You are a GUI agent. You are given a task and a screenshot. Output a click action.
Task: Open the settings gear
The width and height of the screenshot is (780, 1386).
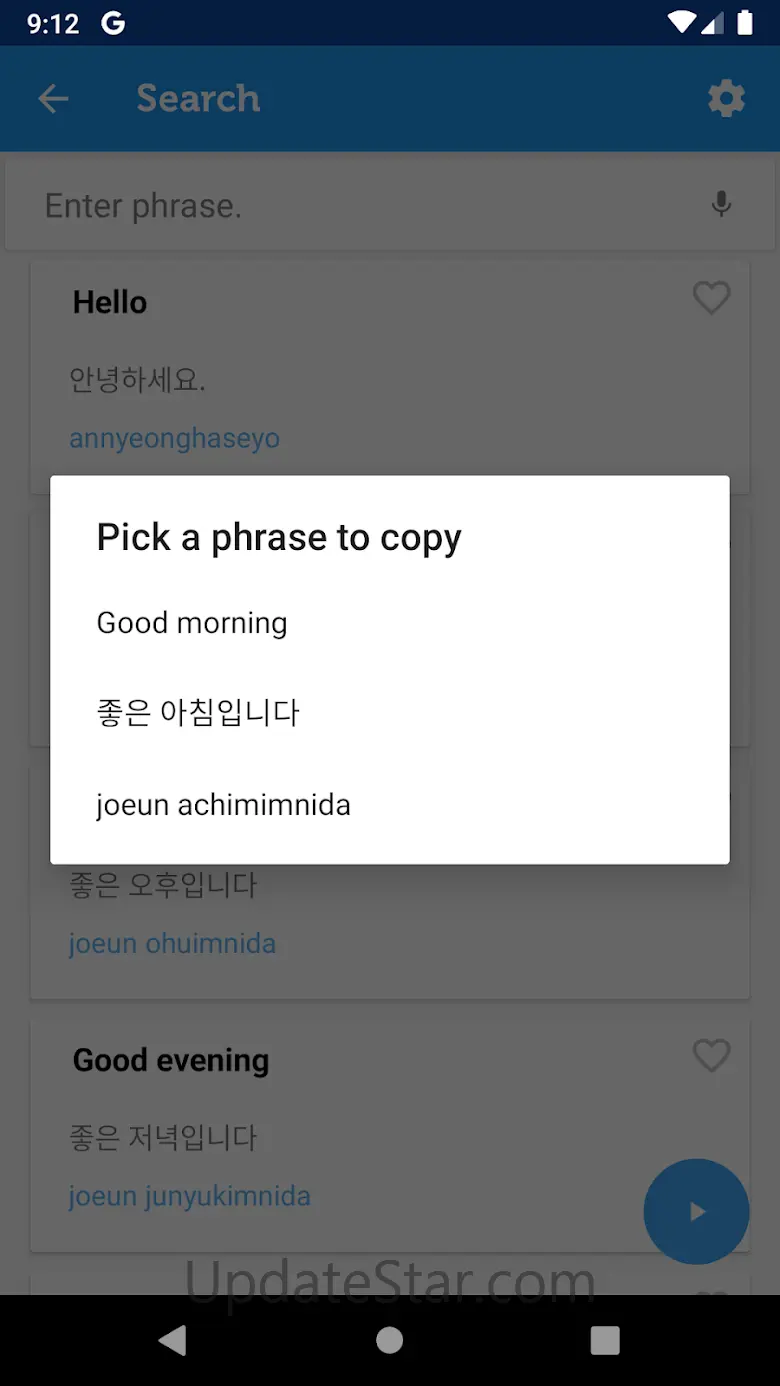(x=726, y=99)
